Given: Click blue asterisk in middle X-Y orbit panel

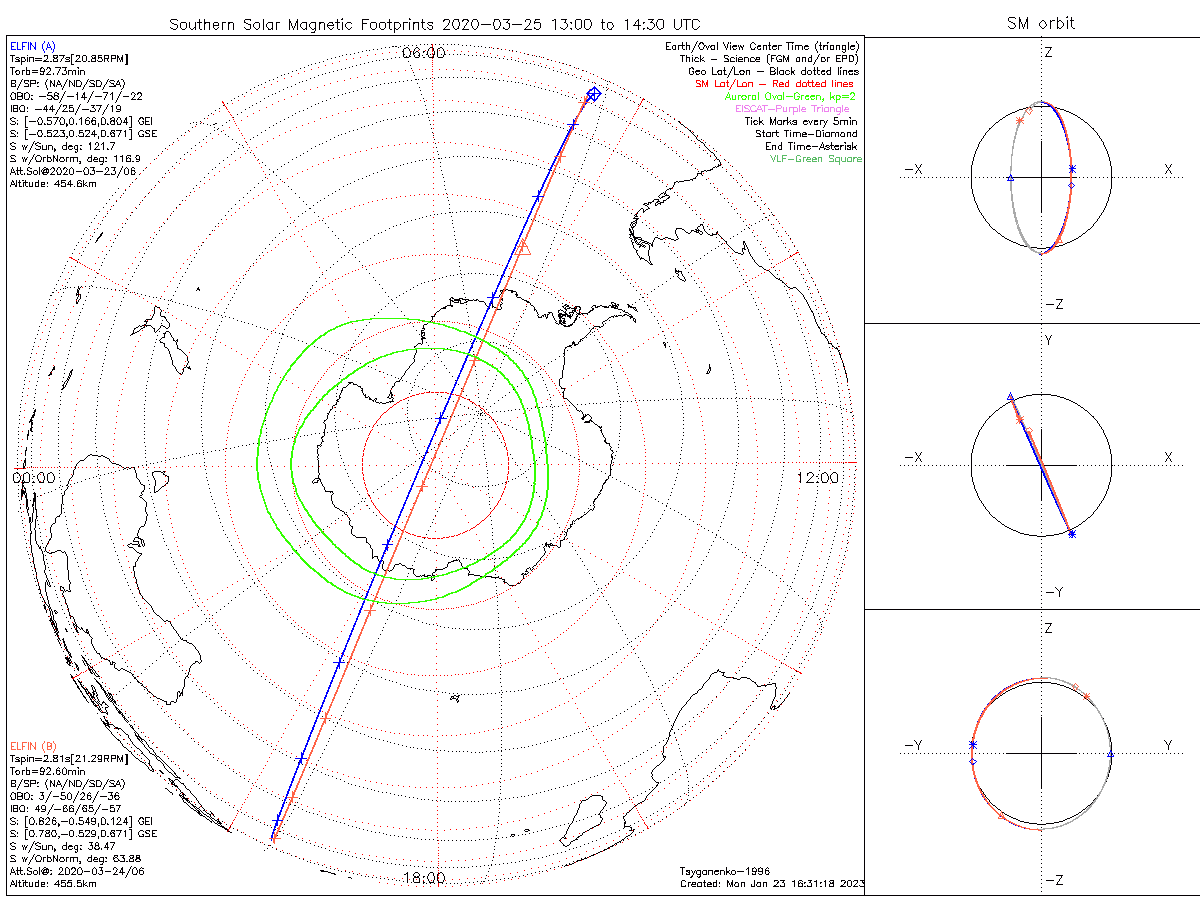Looking at the screenshot, I should (1072, 534).
